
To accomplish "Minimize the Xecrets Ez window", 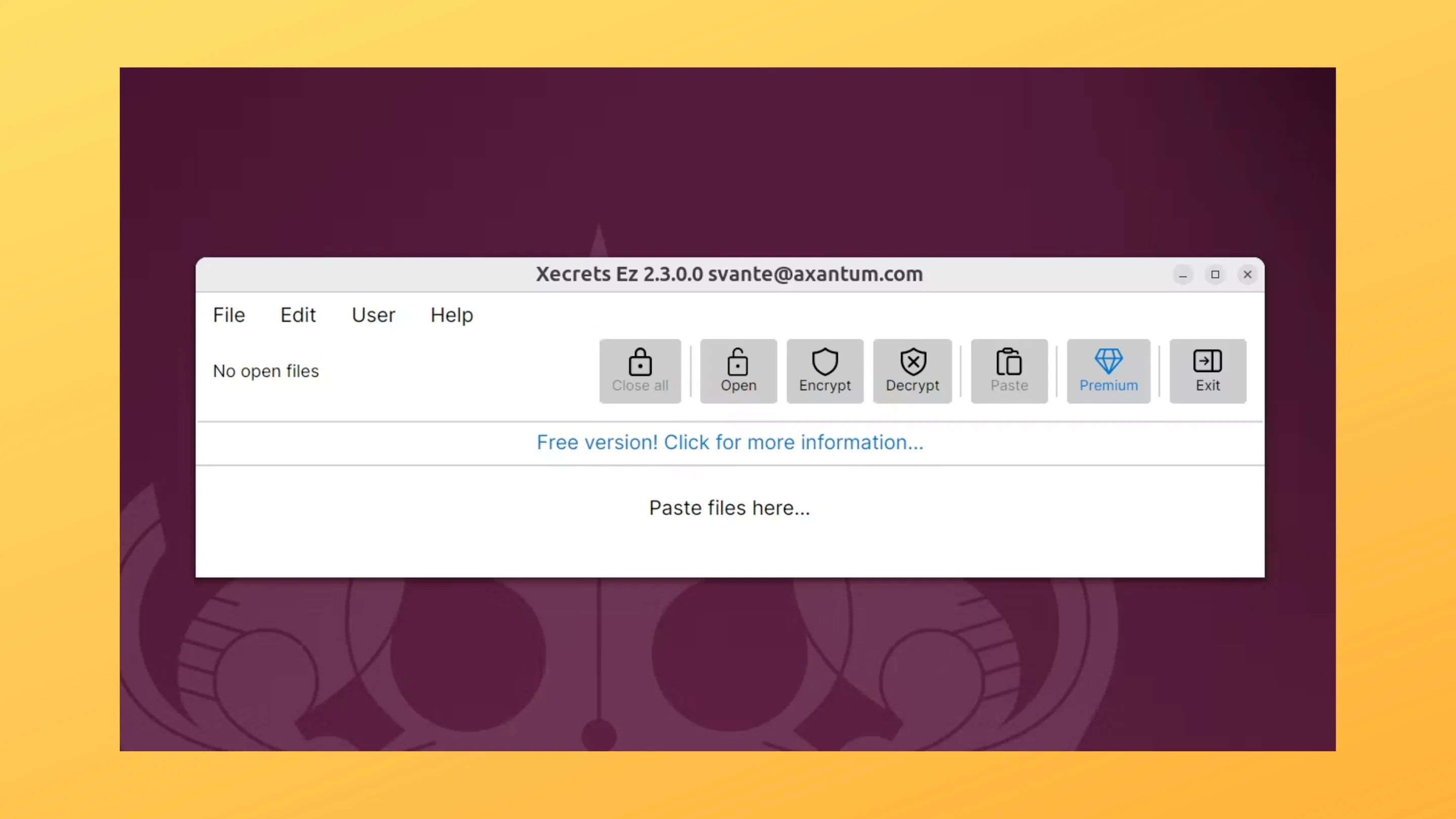I will tap(1182, 275).
